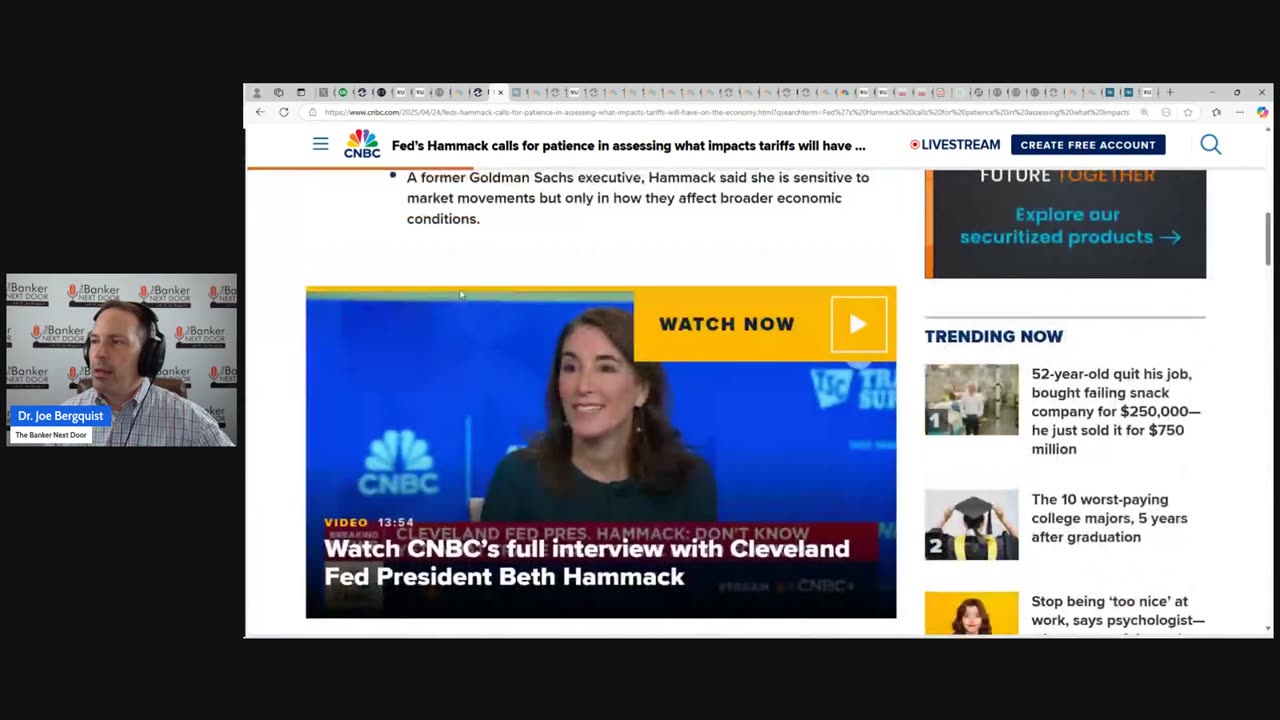Screen dimensions: 1280x720
Task: Click trending thumbnail number 2 graduate
Action: 971,525
